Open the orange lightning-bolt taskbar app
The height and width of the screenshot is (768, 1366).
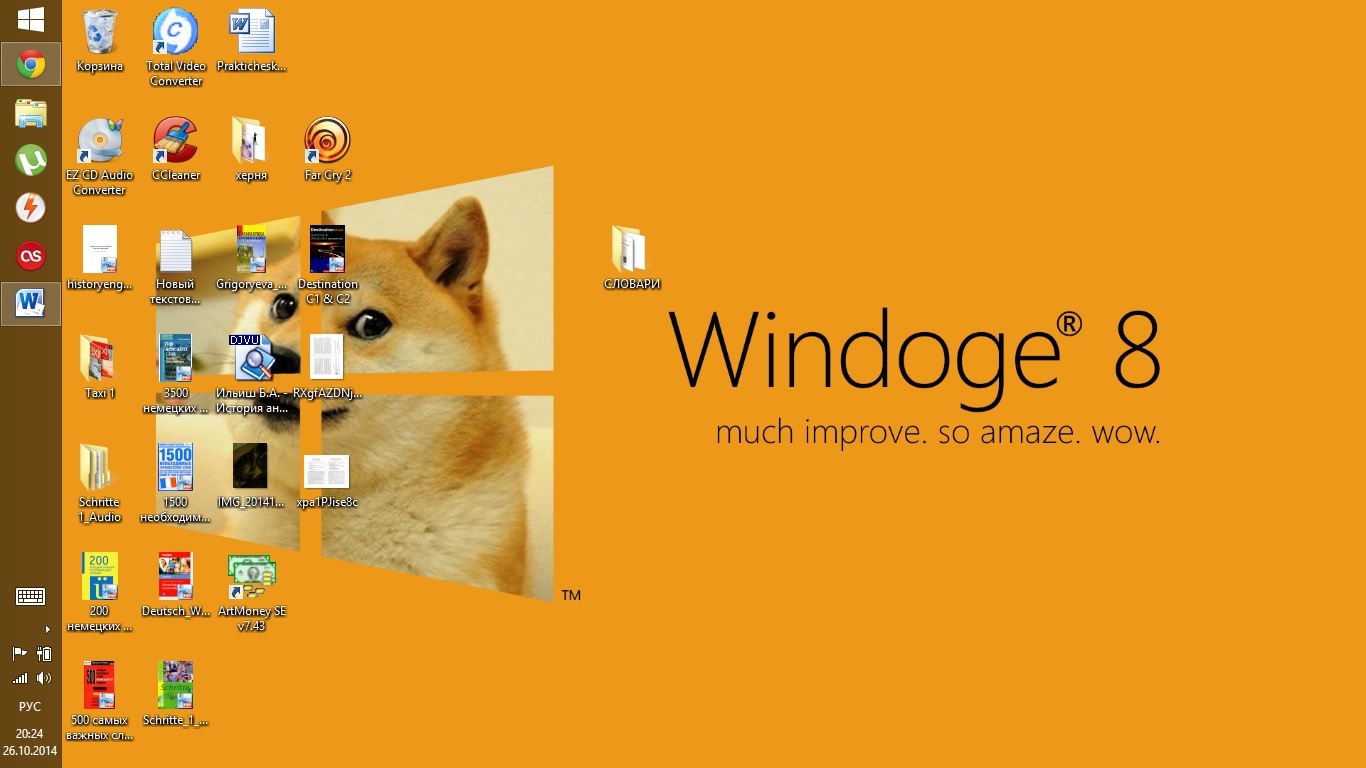(31, 208)
